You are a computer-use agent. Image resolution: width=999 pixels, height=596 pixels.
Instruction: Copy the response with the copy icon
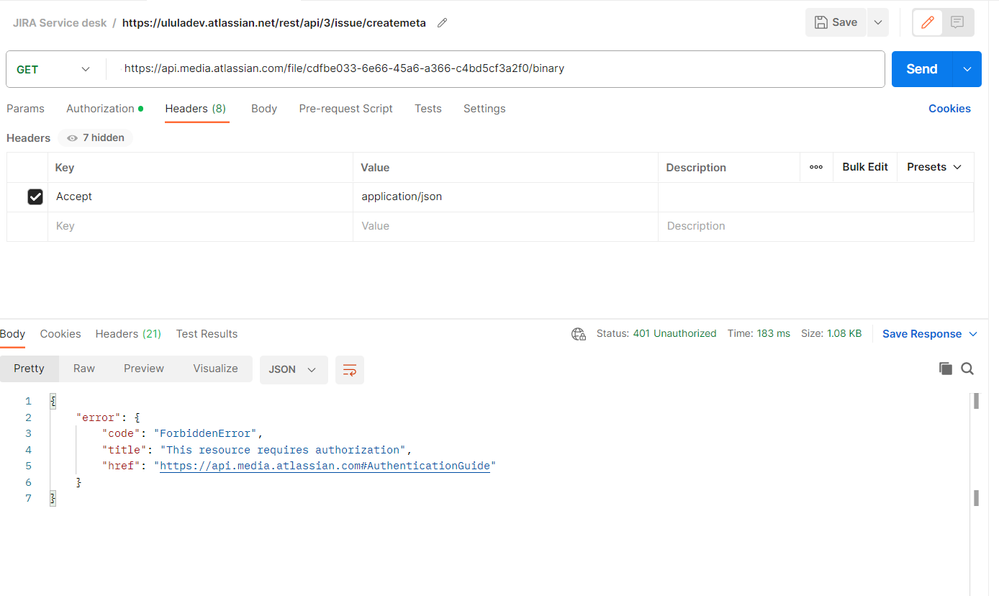click(945, 368)
